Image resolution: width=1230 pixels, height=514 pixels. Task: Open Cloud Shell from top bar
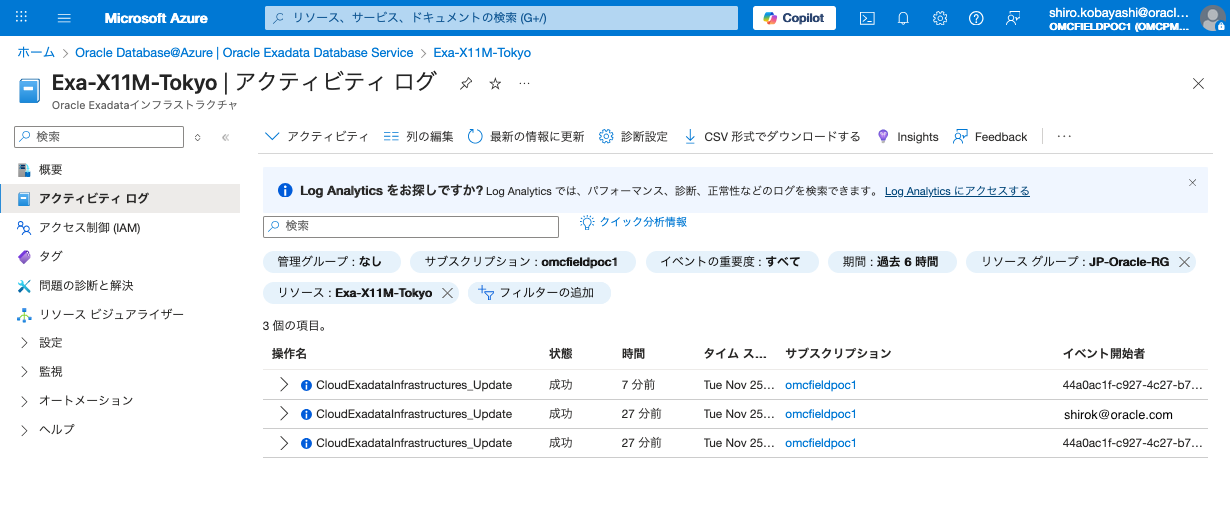pos(868,18)
